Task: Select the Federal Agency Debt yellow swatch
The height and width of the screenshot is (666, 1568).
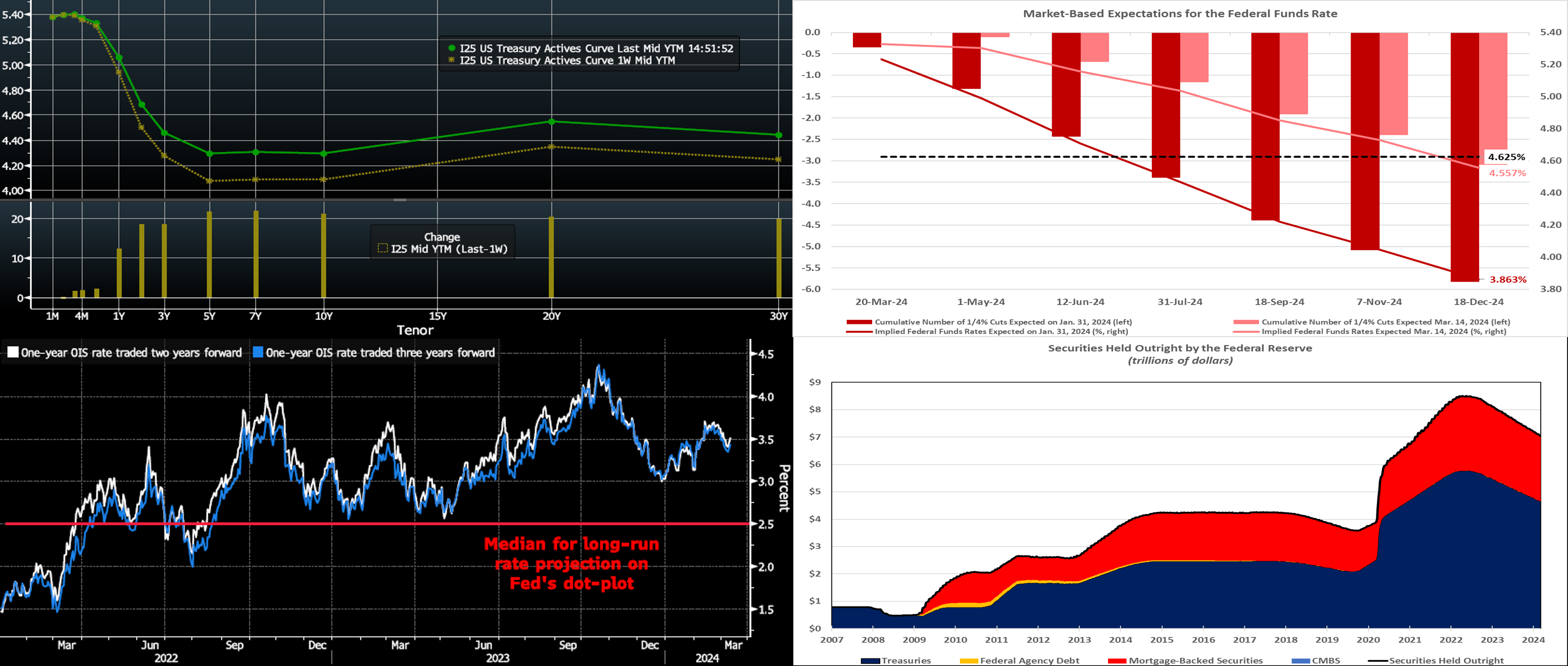Action: pyautogui.click(x=968, y=660)
